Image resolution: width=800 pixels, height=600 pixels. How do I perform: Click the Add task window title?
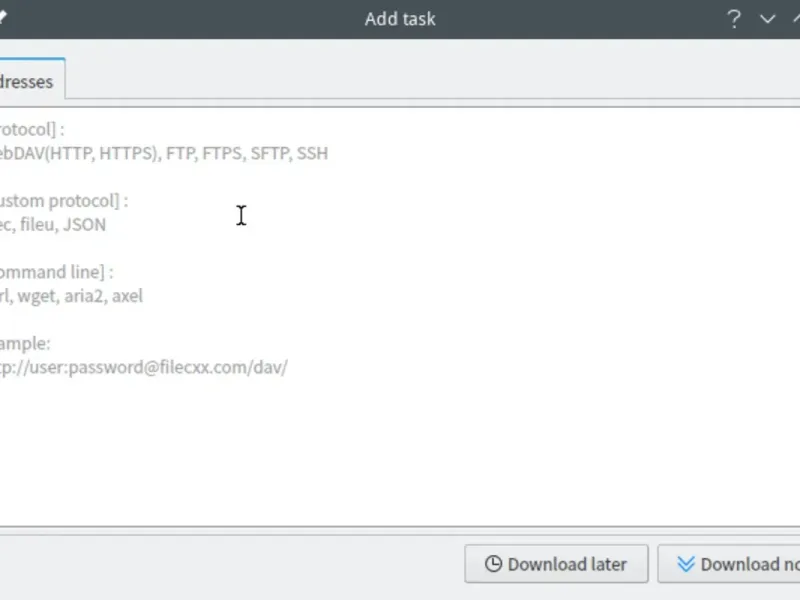(x=400, y=19)
